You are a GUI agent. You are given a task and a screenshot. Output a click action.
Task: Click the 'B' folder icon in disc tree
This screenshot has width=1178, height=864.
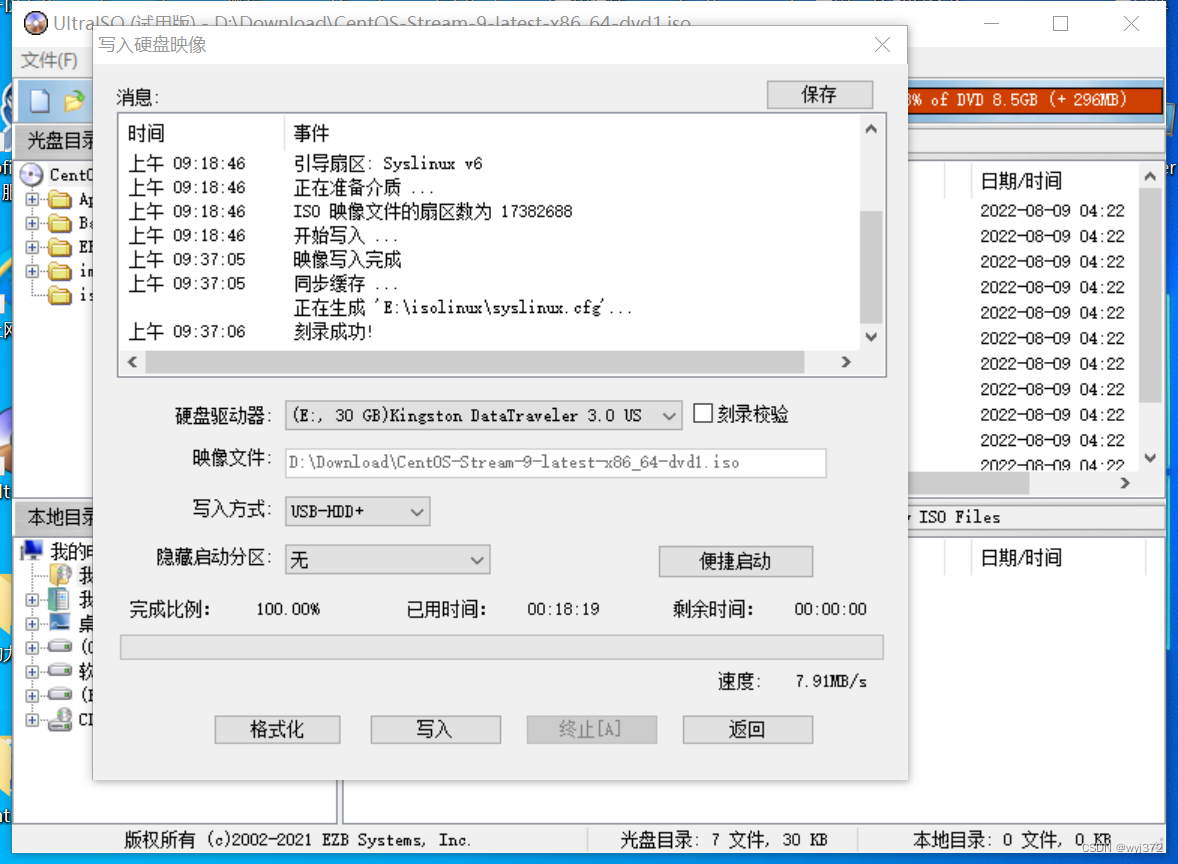60,223
